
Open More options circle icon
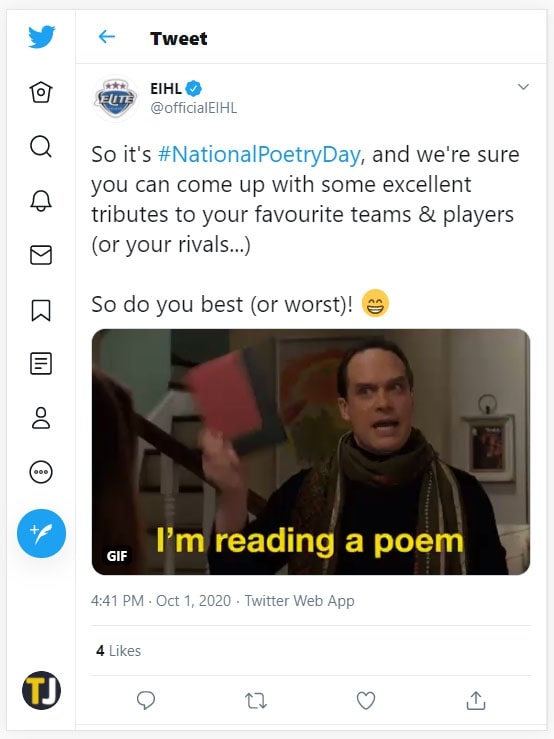41,472
